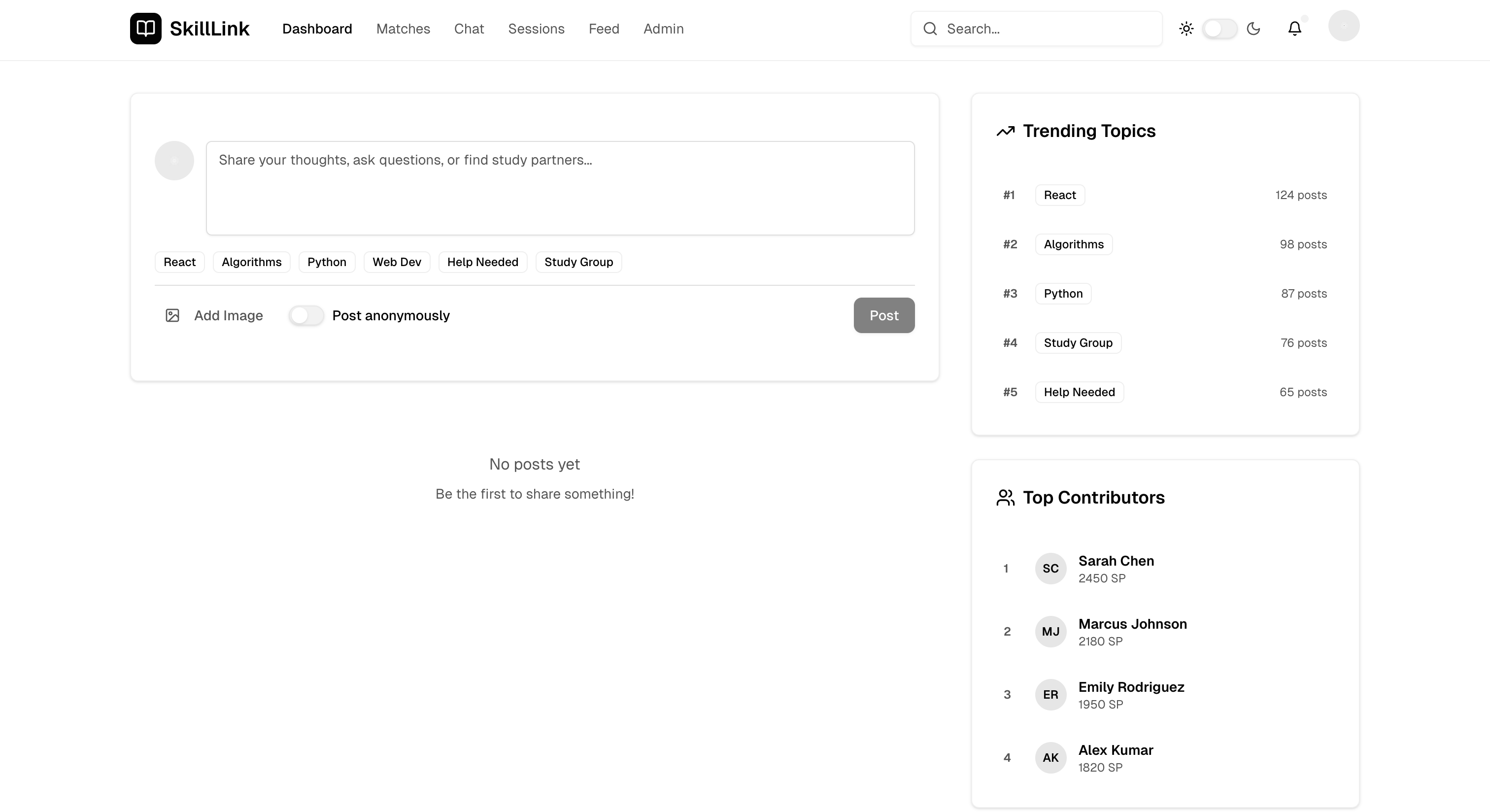
Task: Click the '#5' trending rank
Action: (1010, 392)
